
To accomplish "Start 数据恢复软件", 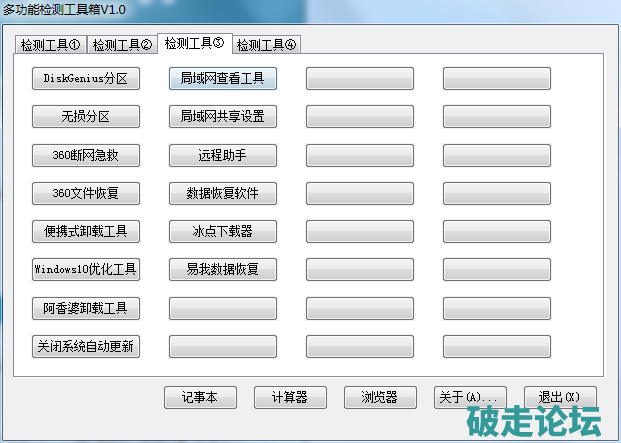I will (x=222, y=193).
